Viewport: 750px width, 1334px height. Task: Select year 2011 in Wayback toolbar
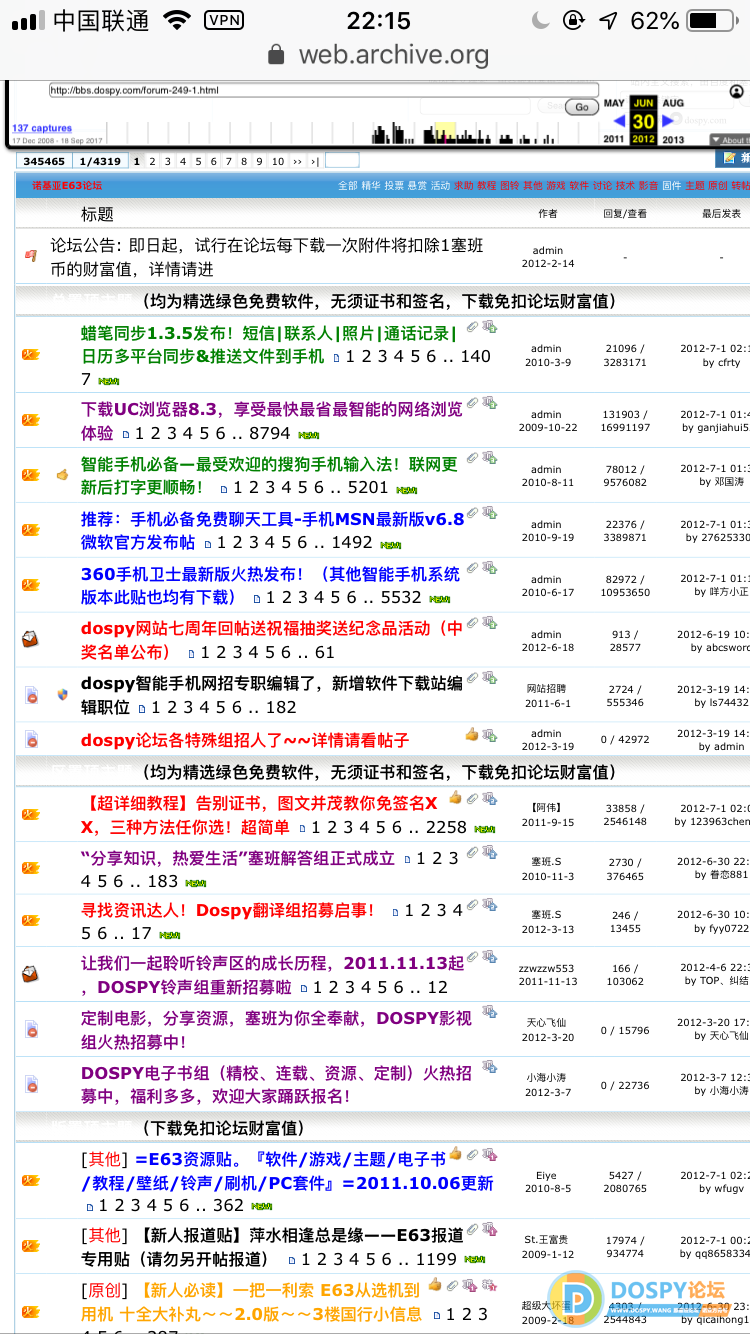614,140
